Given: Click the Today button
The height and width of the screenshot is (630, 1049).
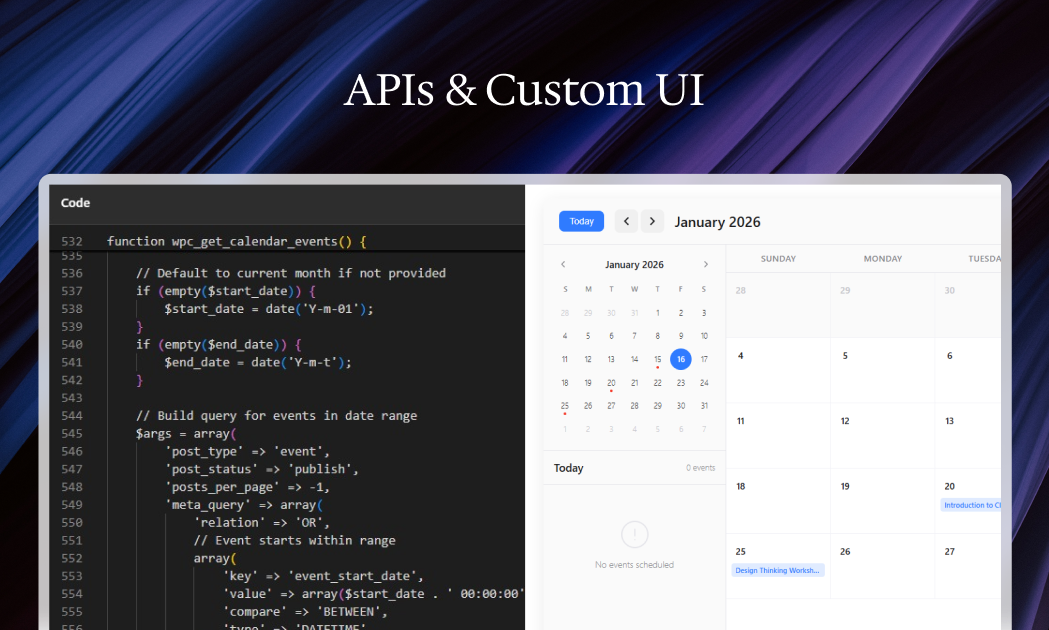Looking at the screenshot, I should (581, 221).
